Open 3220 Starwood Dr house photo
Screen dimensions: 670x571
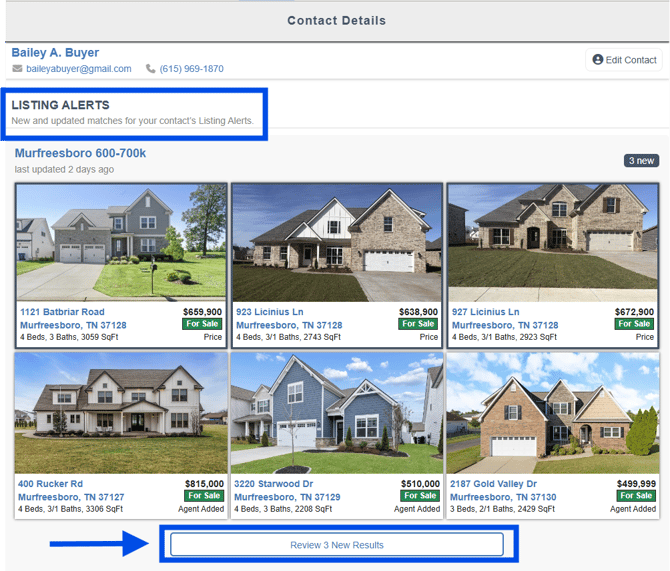coord(336,413)
